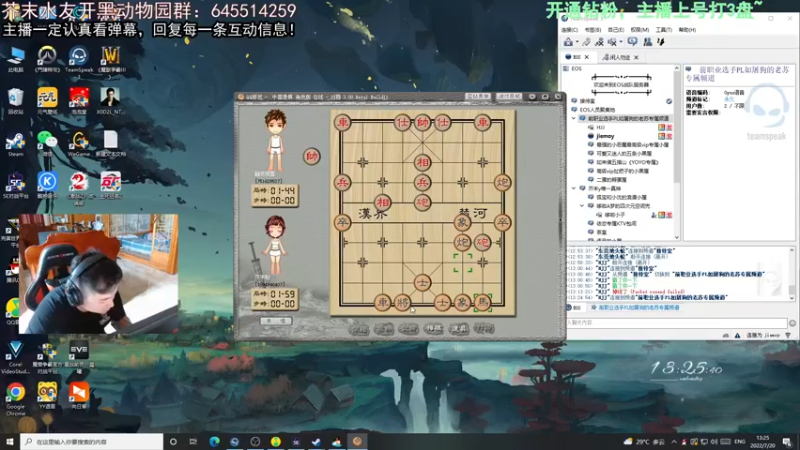Screen dimensions: 800x450
Task: Open the Corel VideoStudio desktop shortcut
Action: tap(15, 357)
